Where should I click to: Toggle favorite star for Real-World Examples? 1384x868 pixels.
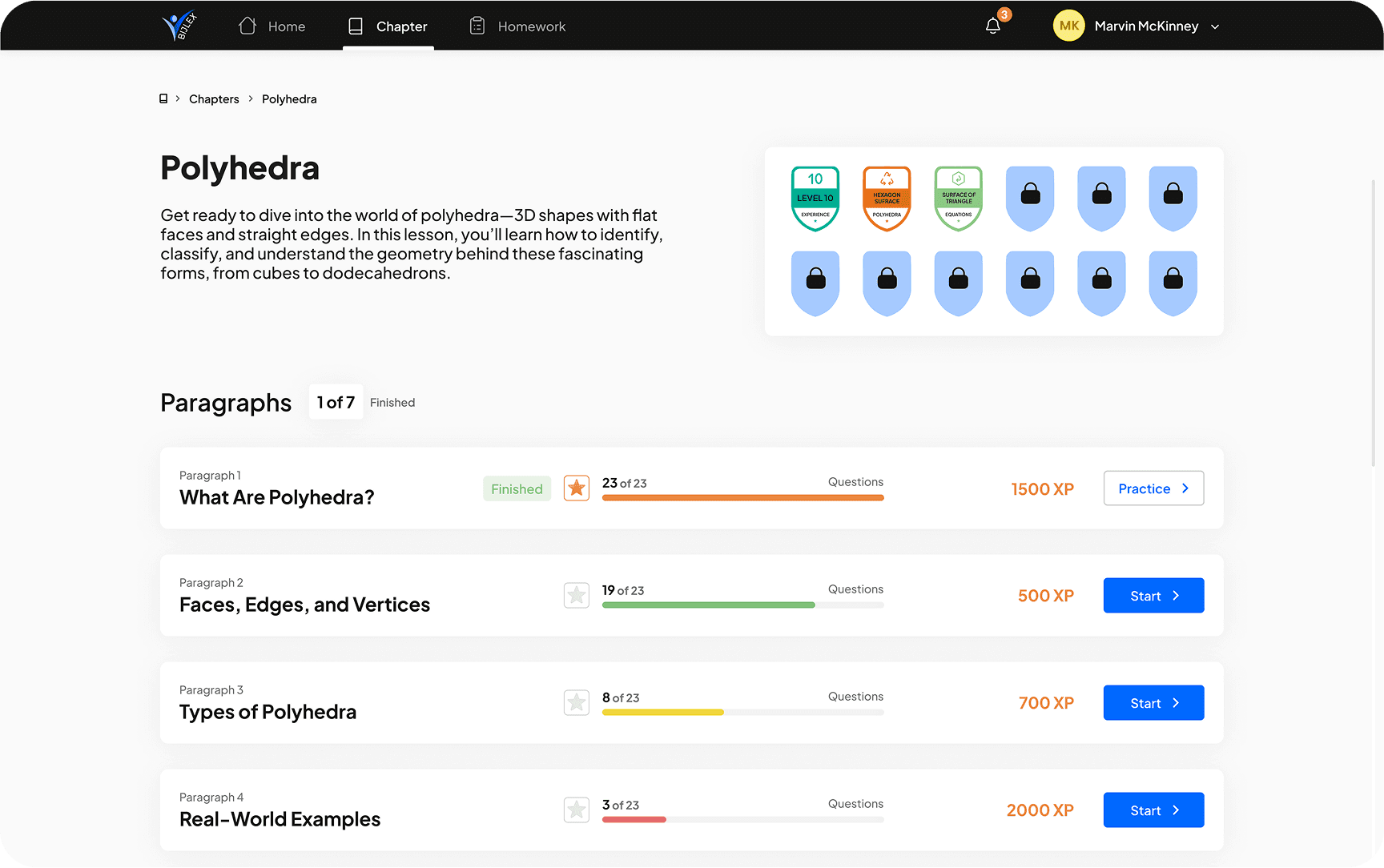(x=577, y=810)
